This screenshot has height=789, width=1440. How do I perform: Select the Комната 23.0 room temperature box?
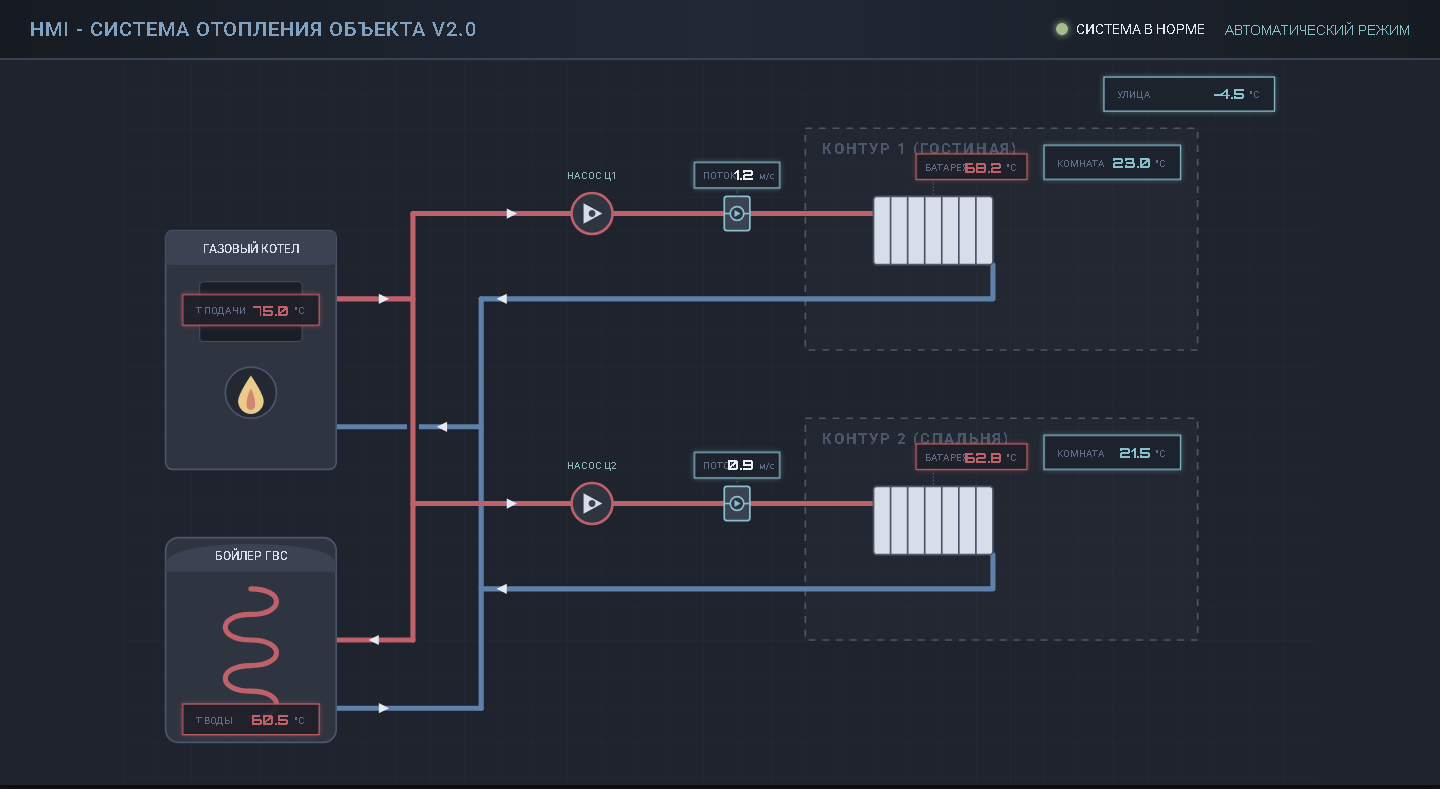(x=1111, y=163)
